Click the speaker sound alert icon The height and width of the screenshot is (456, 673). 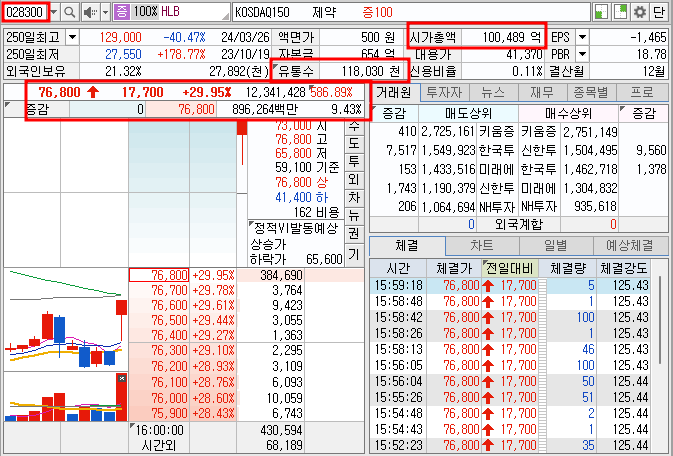pyautogui.click(x=90, y=12)
